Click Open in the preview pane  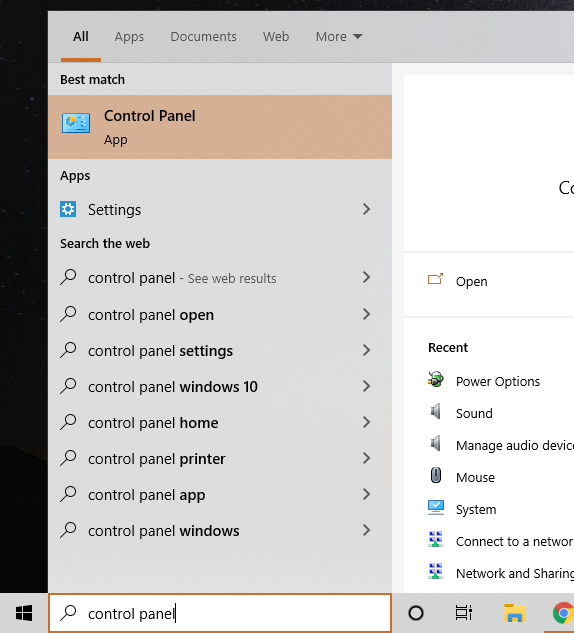coord(471,281)
